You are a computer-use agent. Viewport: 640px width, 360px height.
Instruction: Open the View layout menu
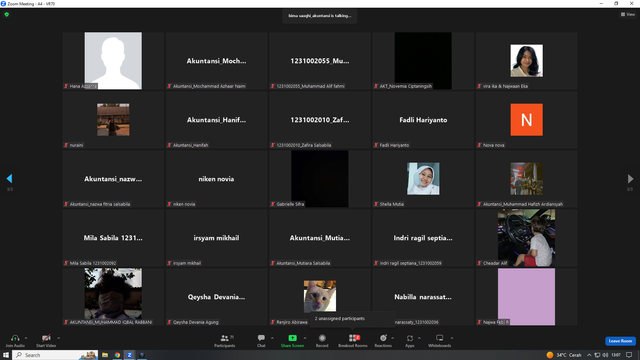(628, 14)
